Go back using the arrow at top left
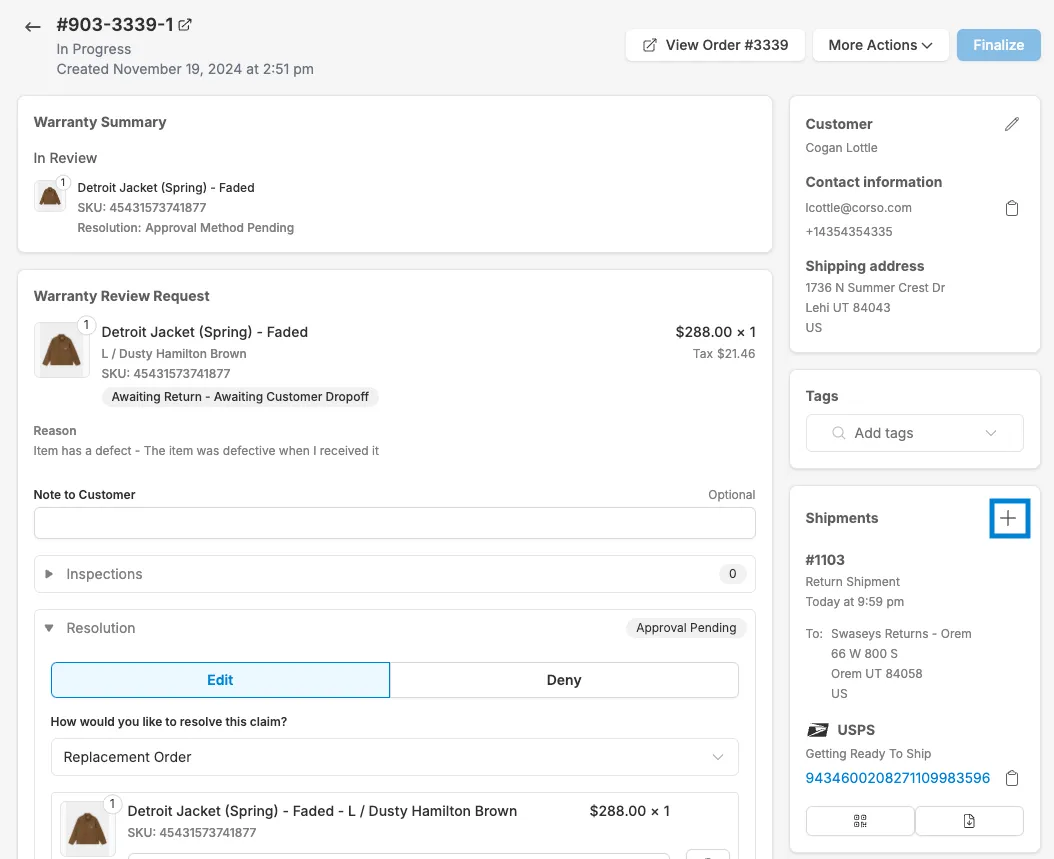The width and height of the screenshot is (1054, 859). pyautogui.click(x=31, y=27)
